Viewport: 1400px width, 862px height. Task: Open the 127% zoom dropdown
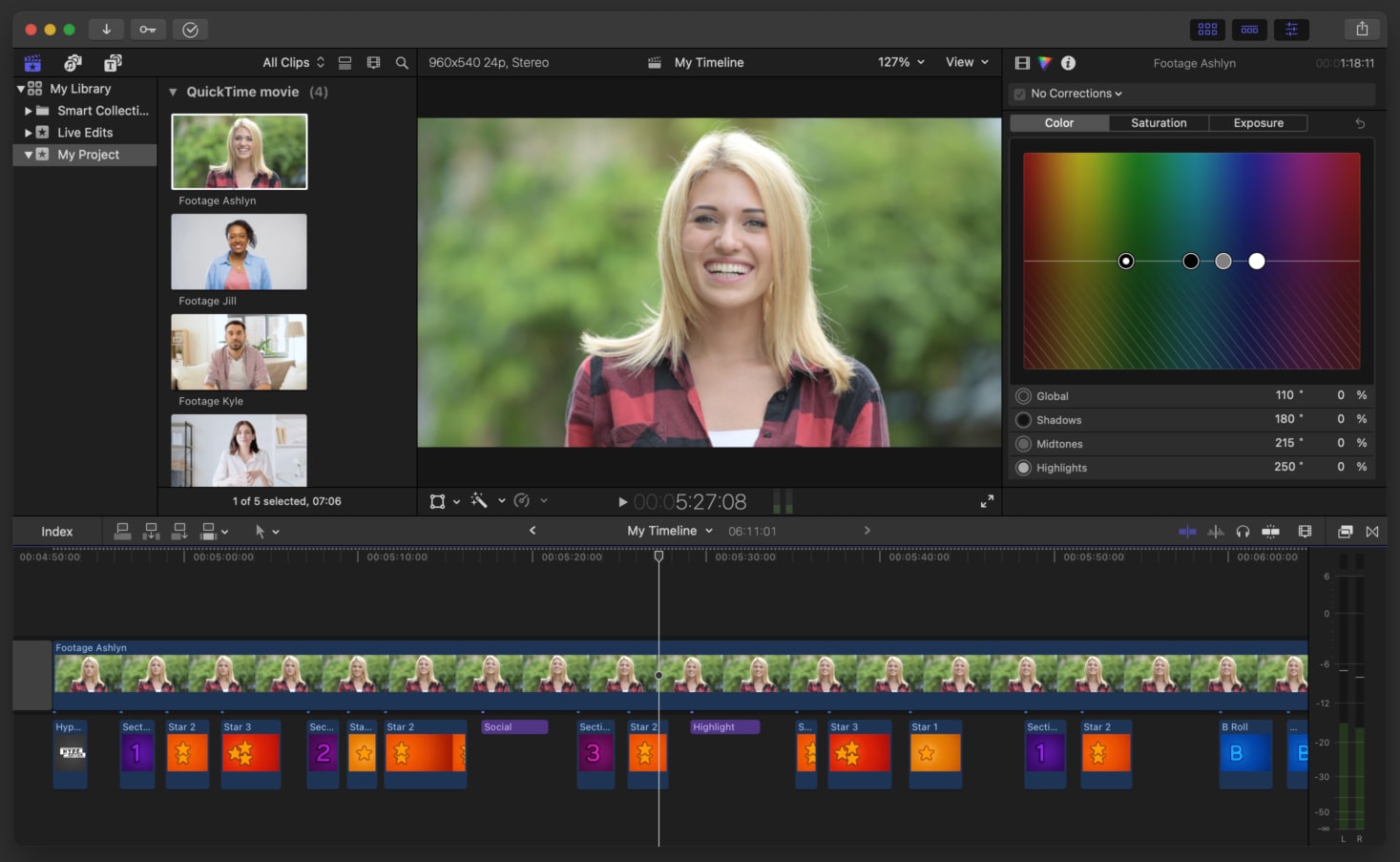[901, 62]
